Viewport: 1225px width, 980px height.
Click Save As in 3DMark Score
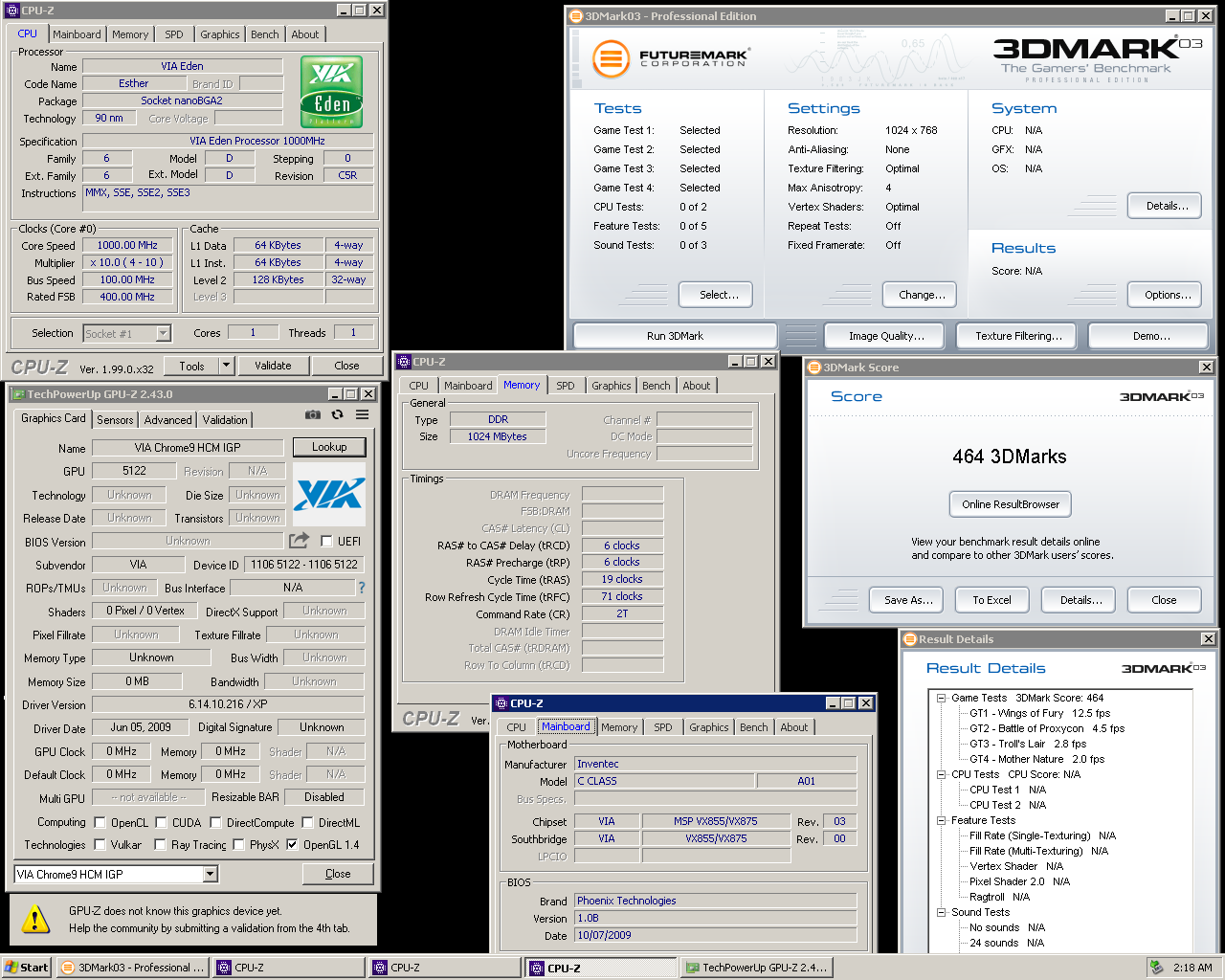[x=907, y=600]
